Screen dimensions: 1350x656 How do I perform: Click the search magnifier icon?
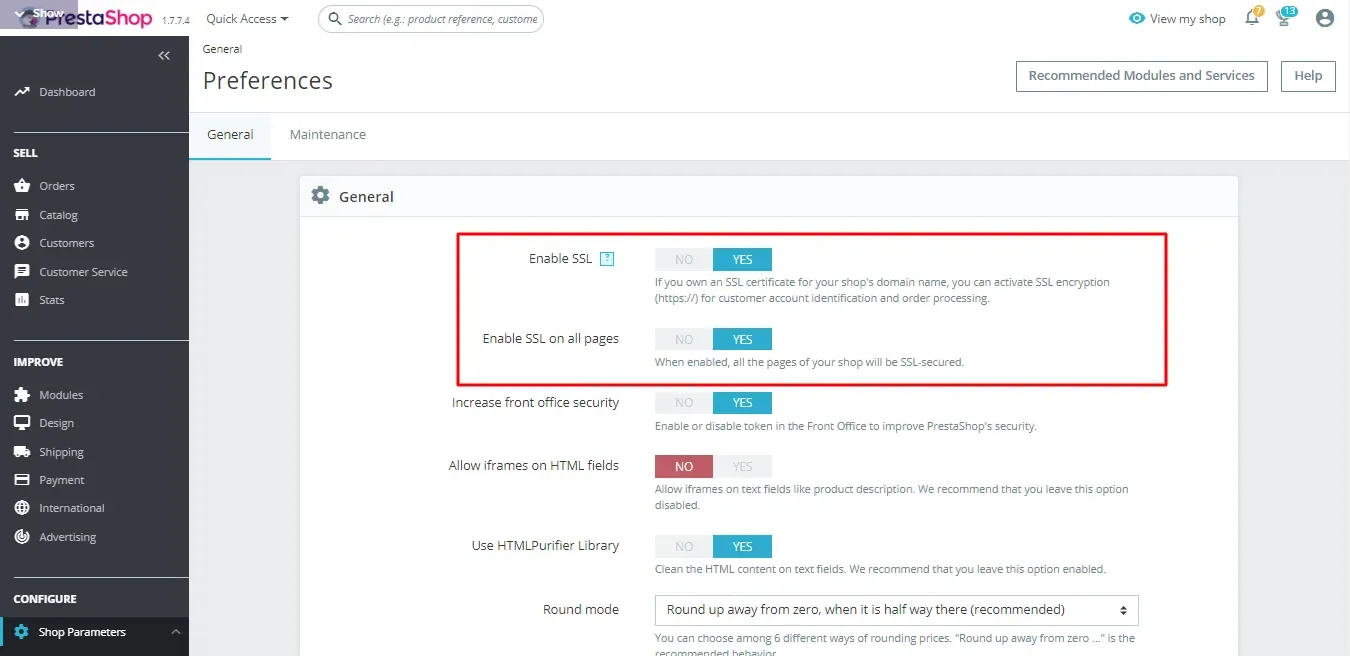[334, 19]
